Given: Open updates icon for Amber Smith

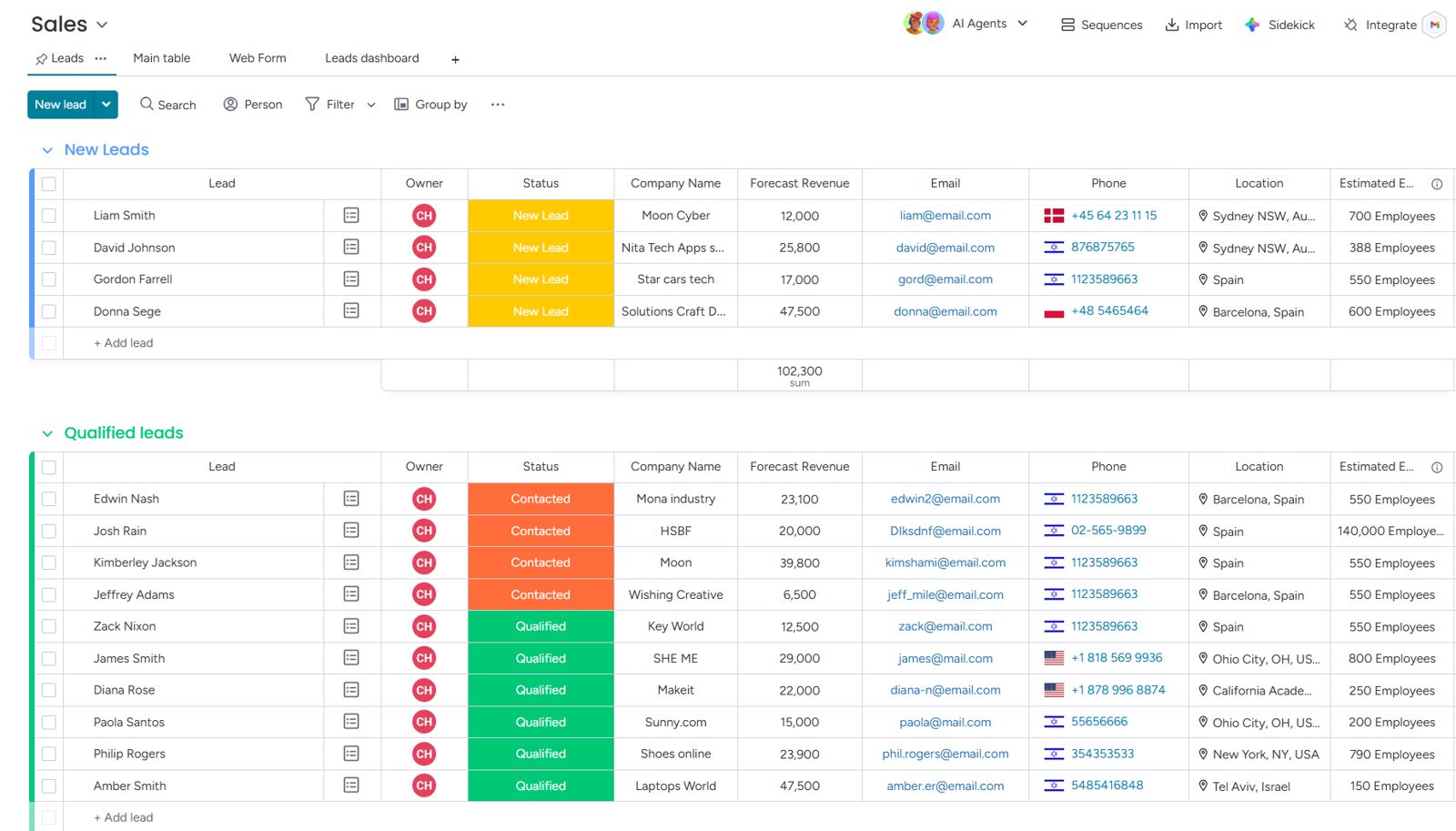Looking at the screenshot, I should click(351, 785).
